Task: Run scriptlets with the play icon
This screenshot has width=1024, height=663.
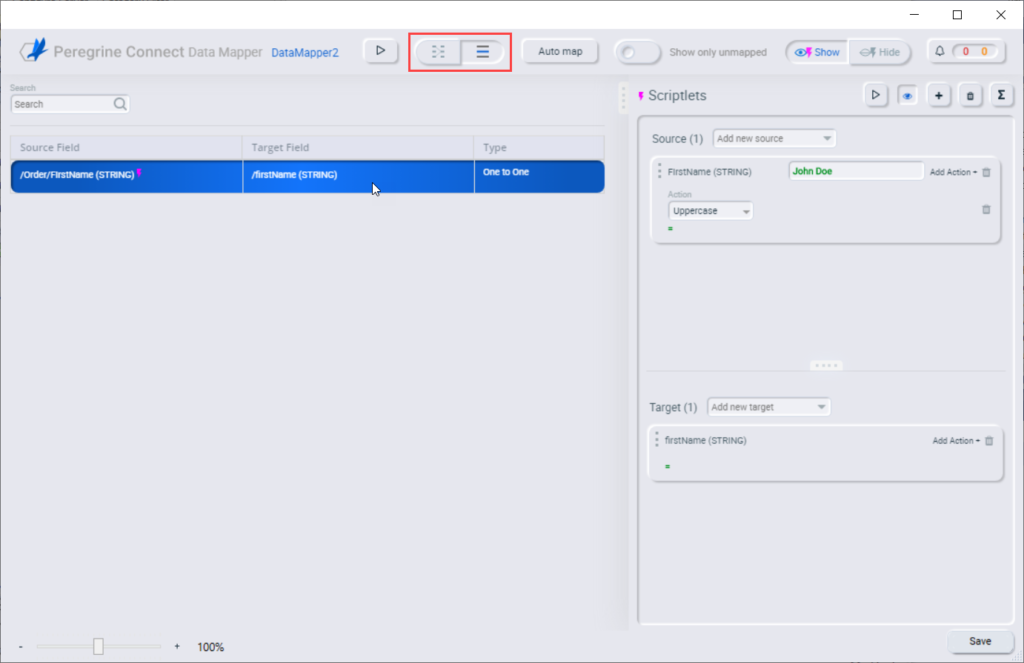Action: pos(875,95)
